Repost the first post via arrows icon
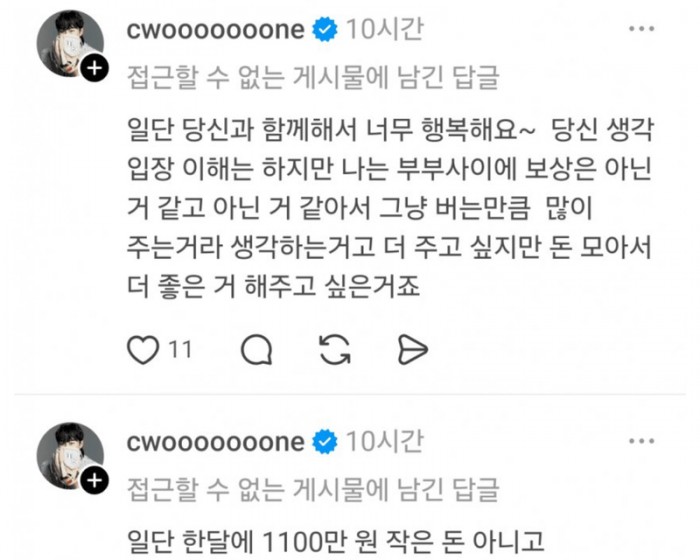 point(335,350)
